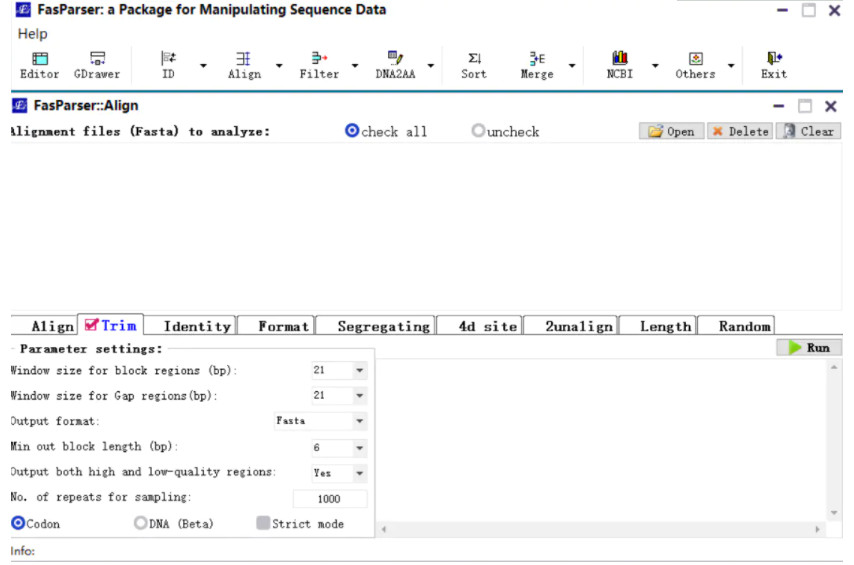Click the Delete button

click(x=740, y=131)
